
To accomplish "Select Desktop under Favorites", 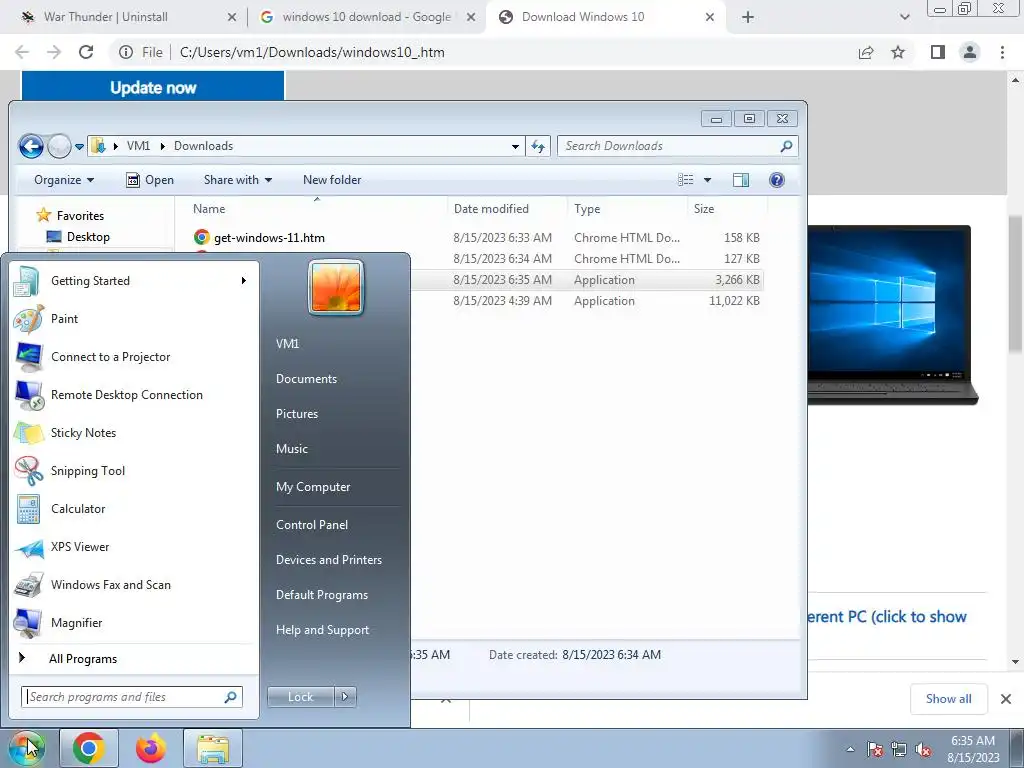I will [x=88, y=237].
